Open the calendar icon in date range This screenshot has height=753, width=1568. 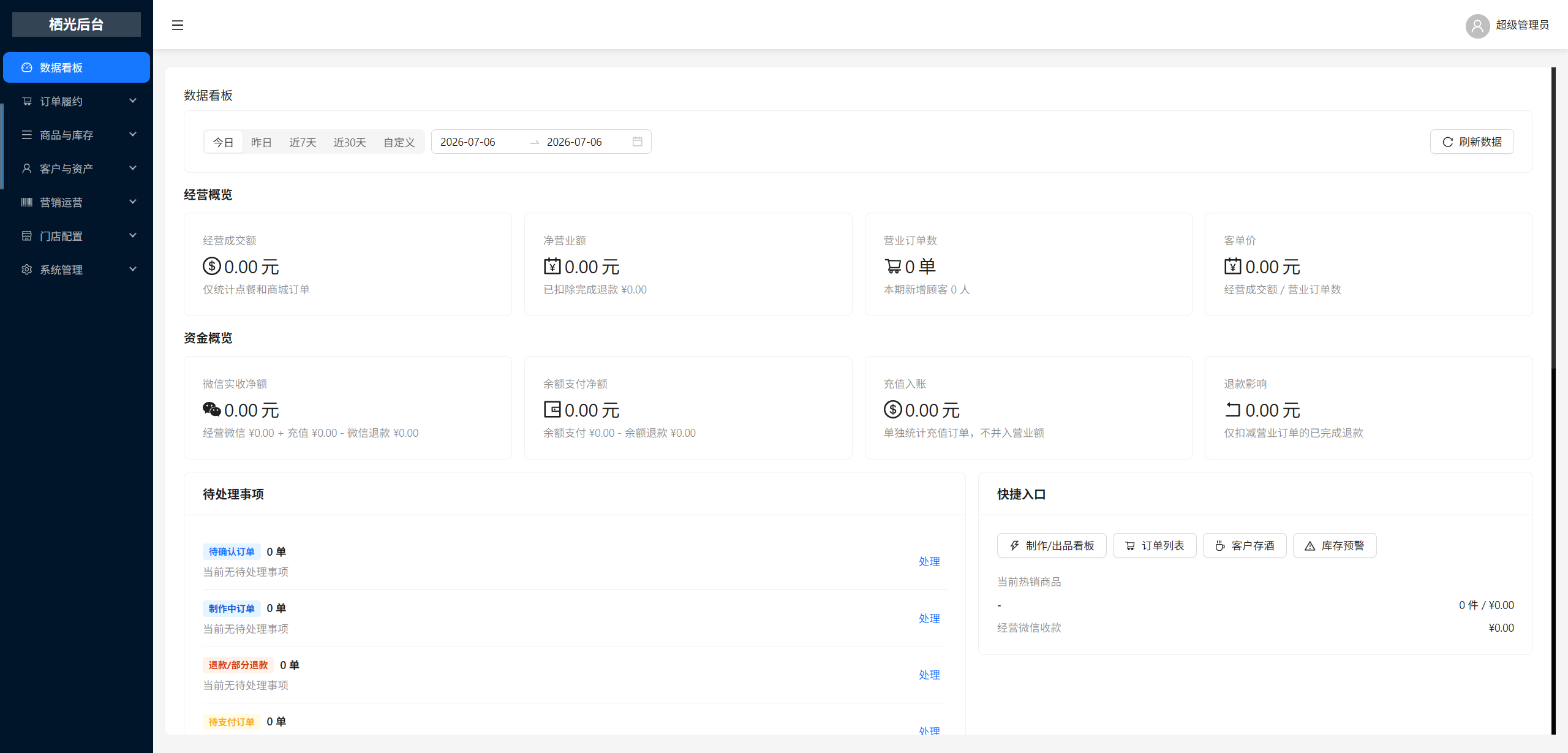click(638, 142)
